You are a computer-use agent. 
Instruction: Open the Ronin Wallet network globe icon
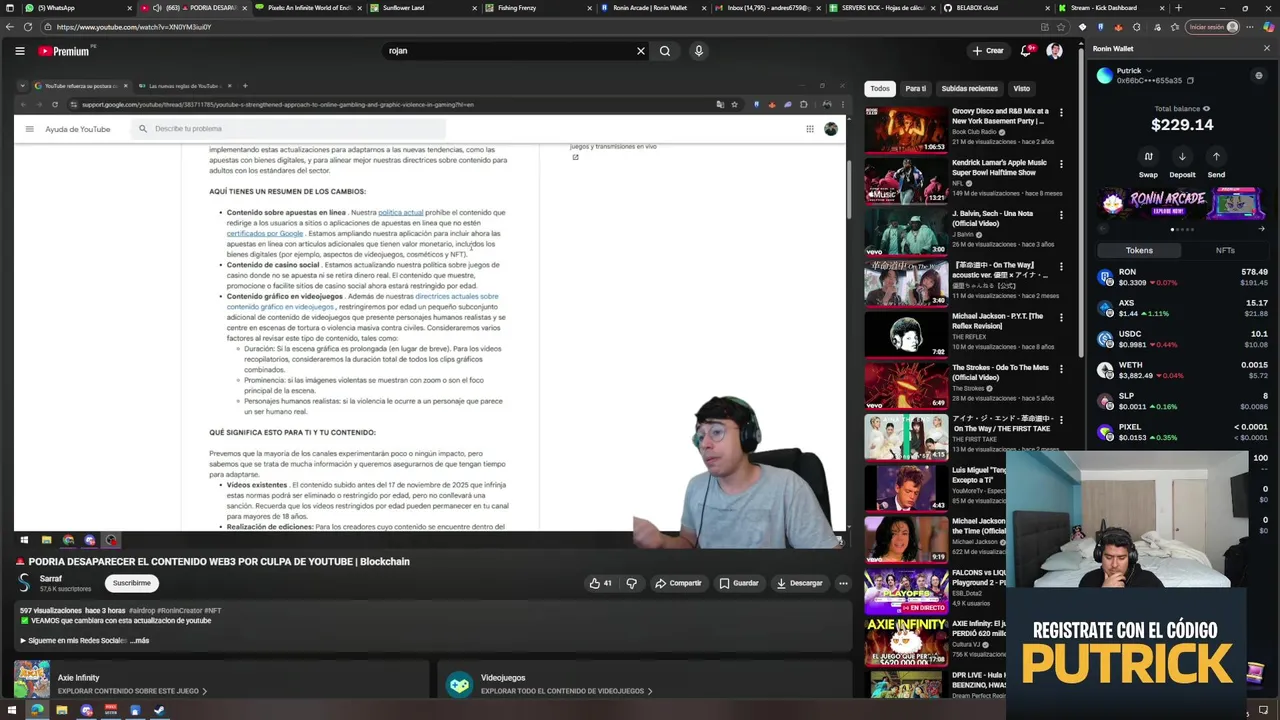pos(1258,76)
